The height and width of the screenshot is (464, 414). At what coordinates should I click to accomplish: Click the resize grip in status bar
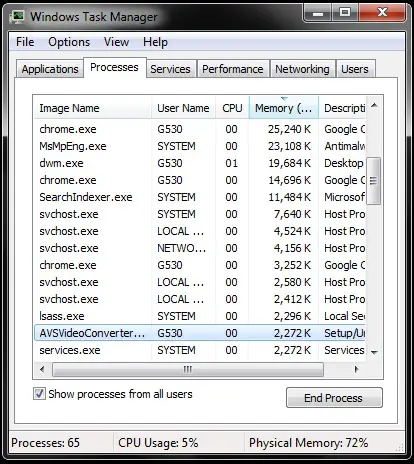coord(400,447)
